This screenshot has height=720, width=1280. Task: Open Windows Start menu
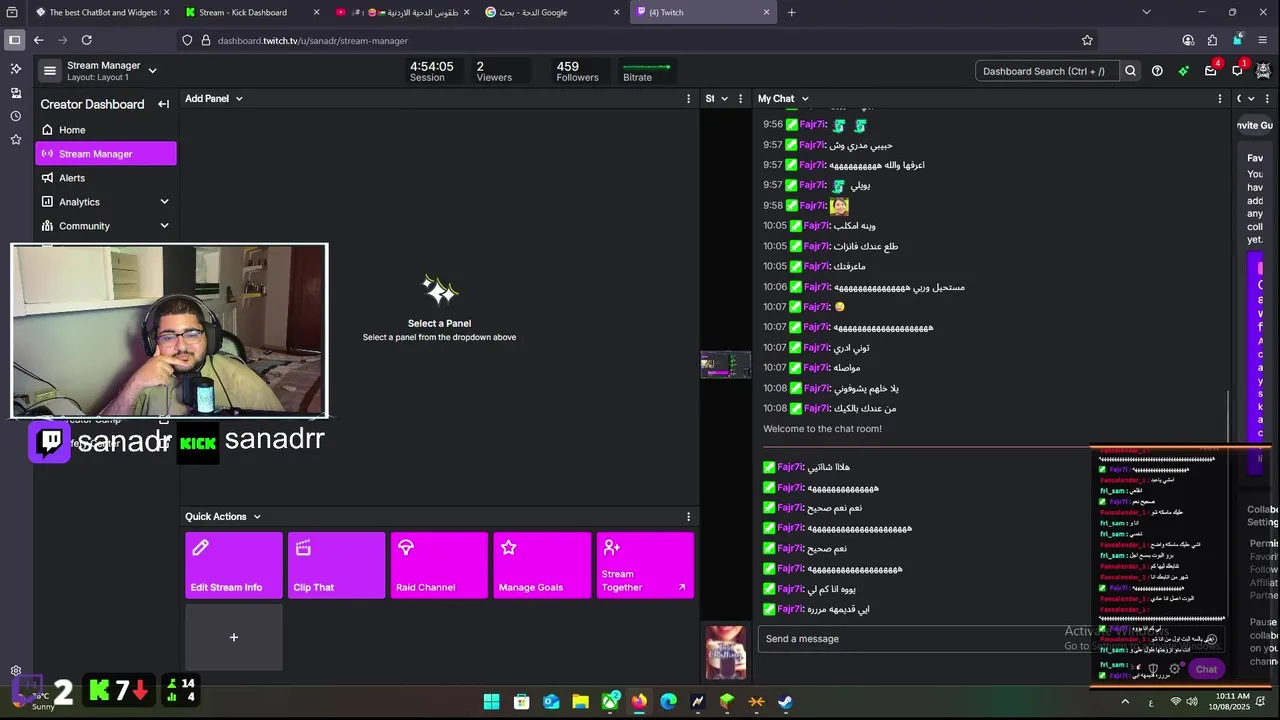pos(491,702)
